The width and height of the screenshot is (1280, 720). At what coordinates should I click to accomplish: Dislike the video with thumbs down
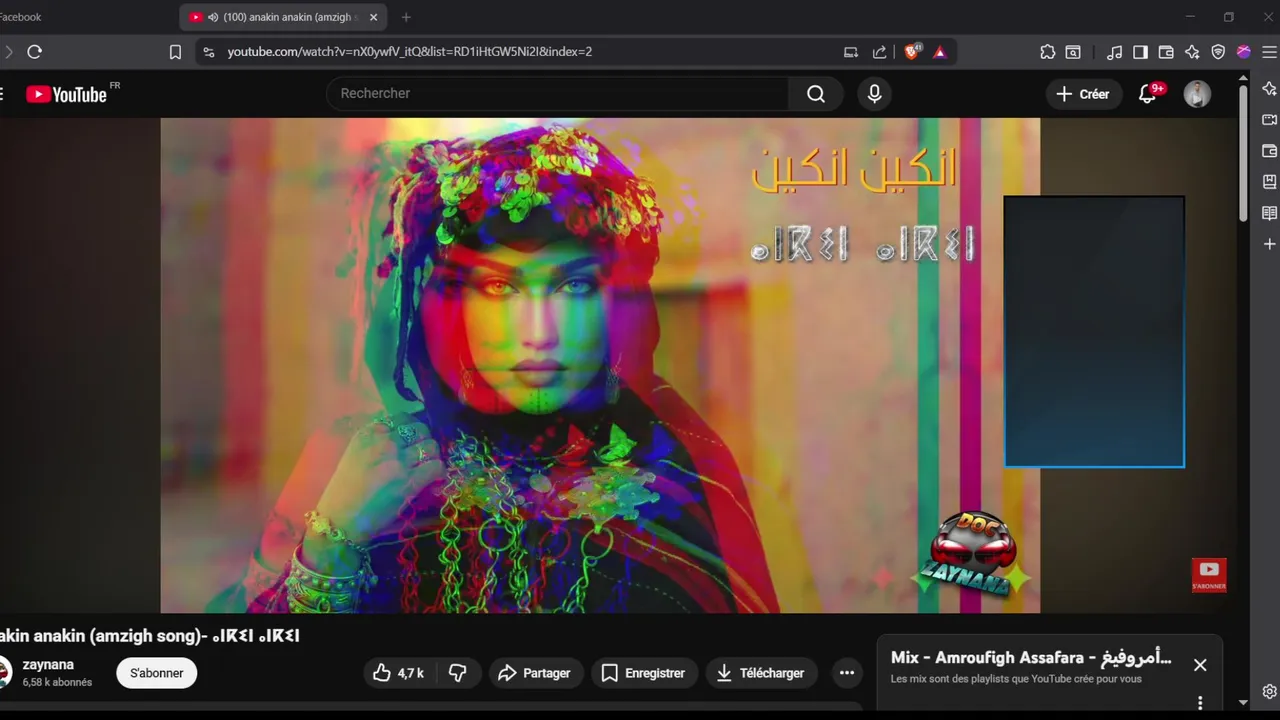458,673
